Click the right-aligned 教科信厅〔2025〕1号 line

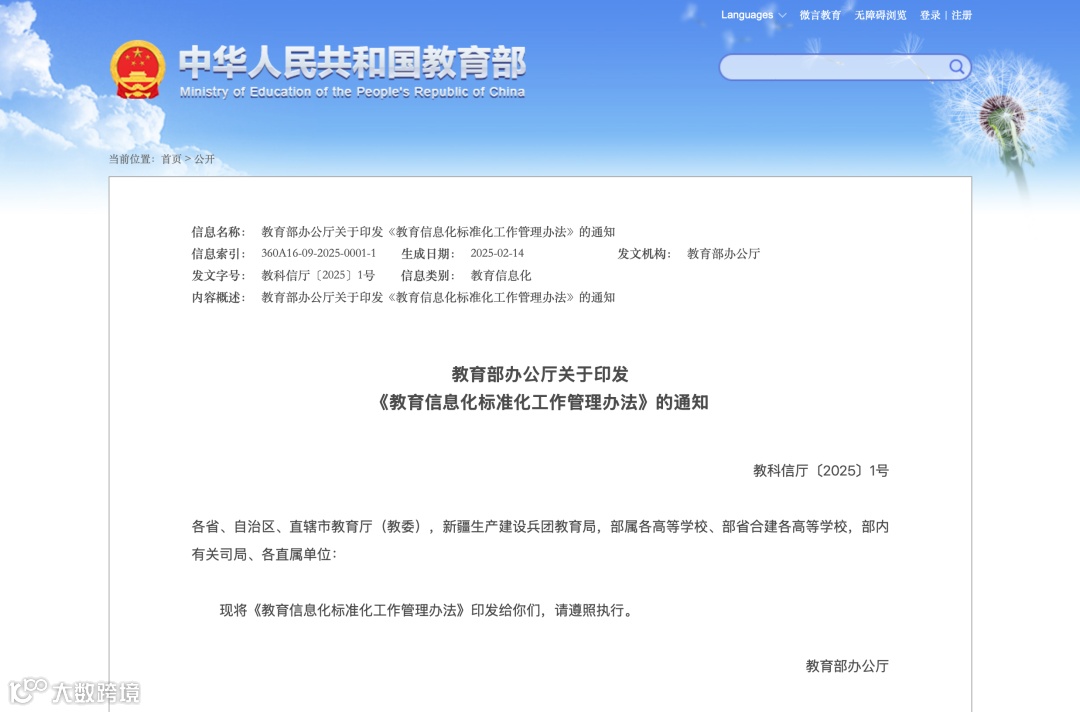(821, 471)
